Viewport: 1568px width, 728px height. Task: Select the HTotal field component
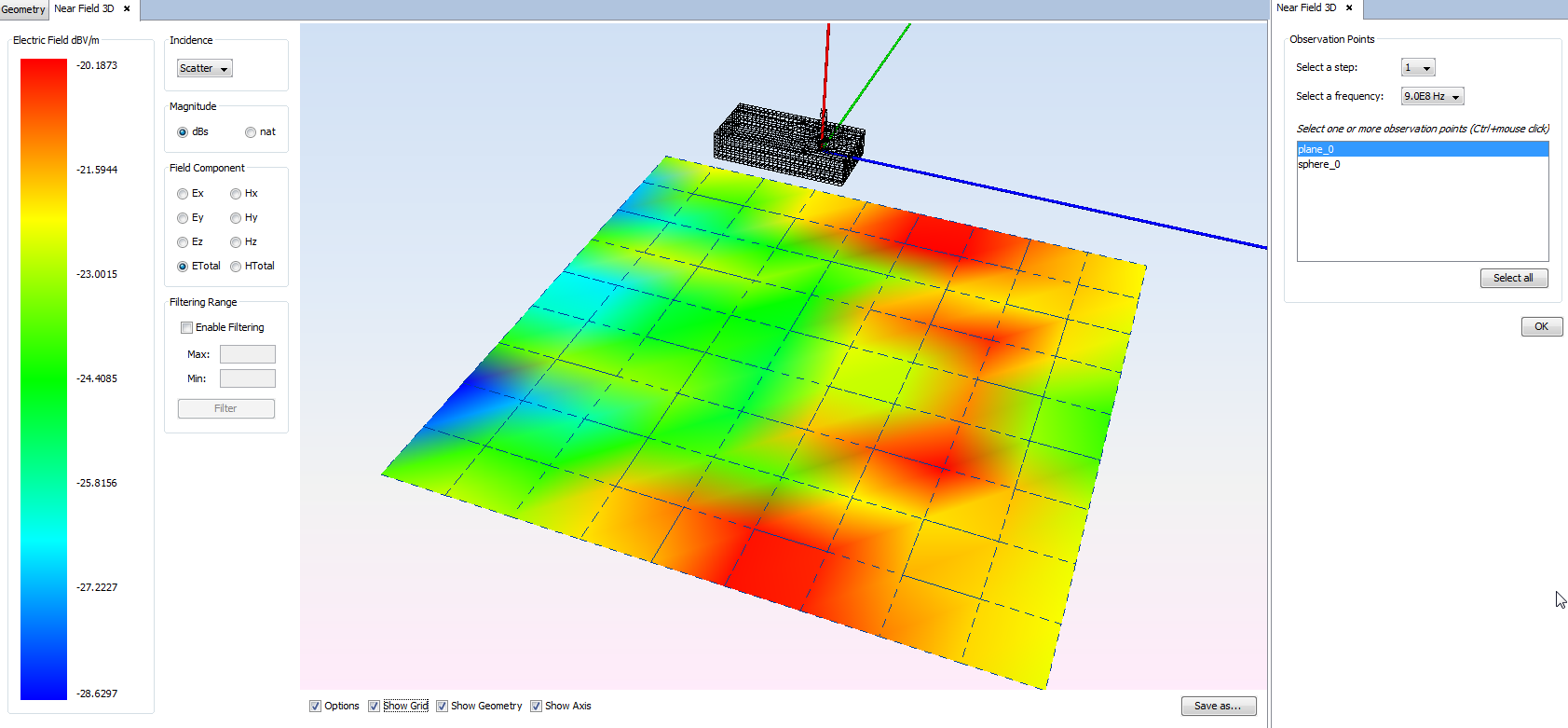pyautogui.click(x=236, y=267)
